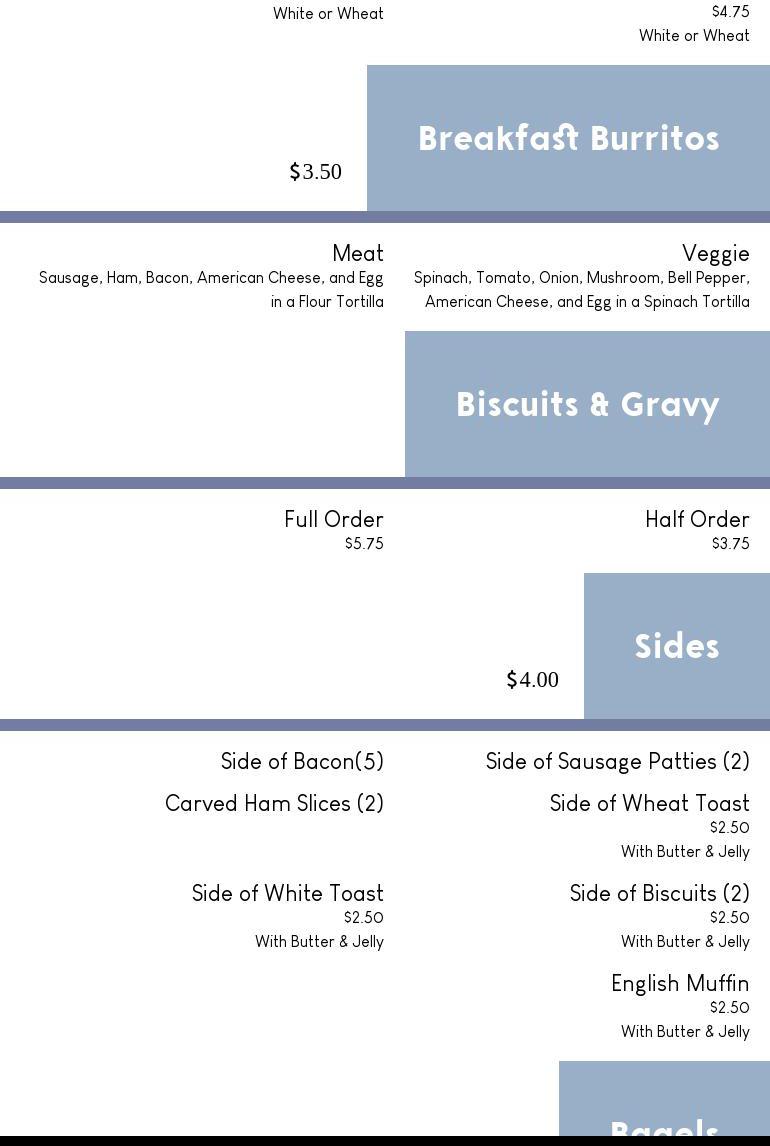The image size is (770, 1146).
Task: Select the $3.50 burrito price
Action: point(316,172)
